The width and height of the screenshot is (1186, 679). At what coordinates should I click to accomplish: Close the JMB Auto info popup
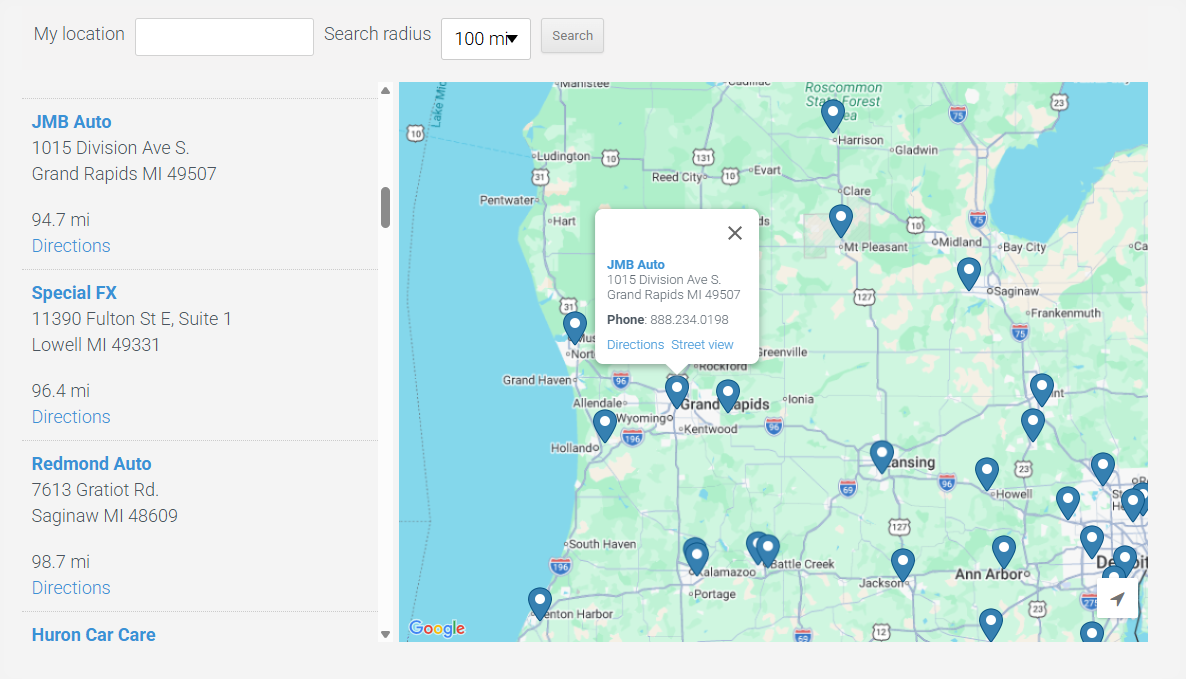(x=734, y=233)
